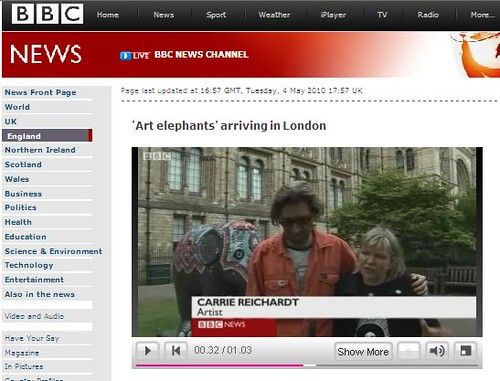The width and height of the screenshot is (500, 381).
Task: Open Also in the news
Action: pyautogui.click(x=39, y=295)
